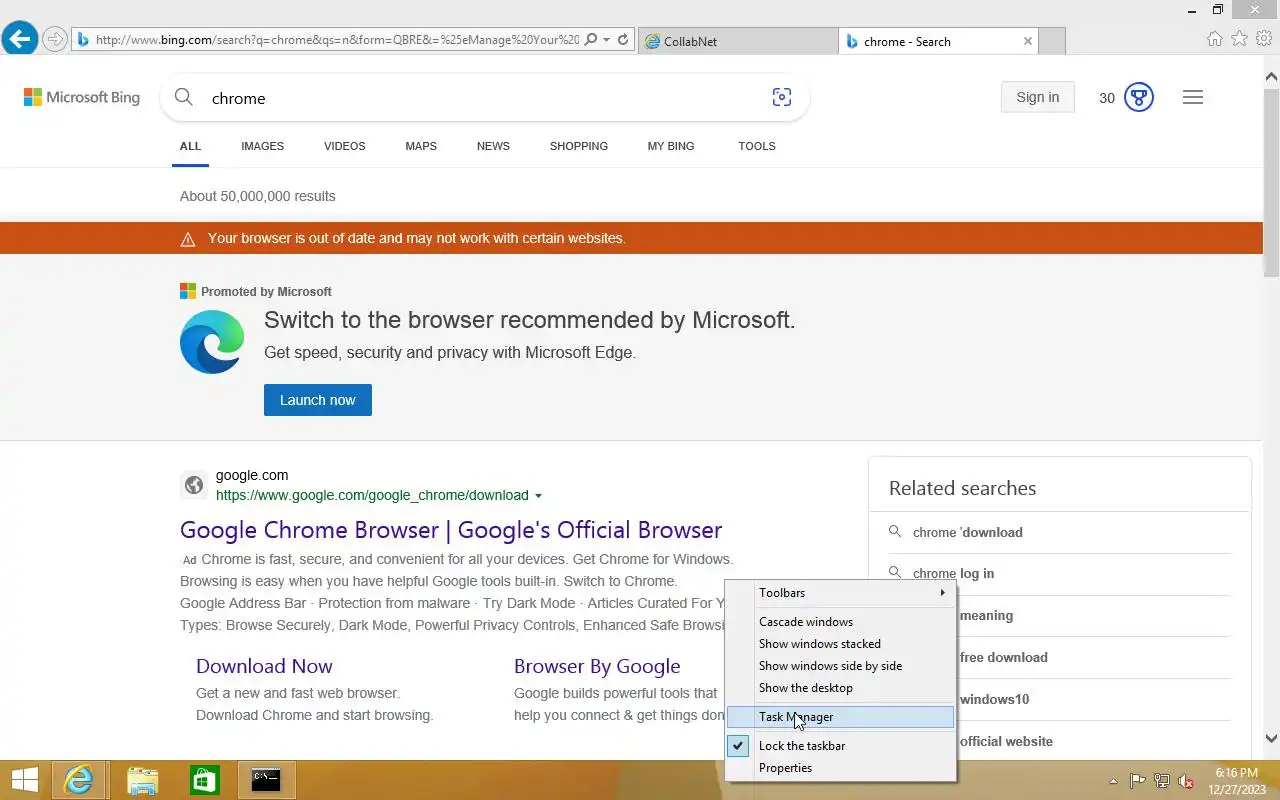This screenshot has width=1280, height=800.
Task: Open Internet Explorer Tools gear icon
Action: coord(1264,39)
